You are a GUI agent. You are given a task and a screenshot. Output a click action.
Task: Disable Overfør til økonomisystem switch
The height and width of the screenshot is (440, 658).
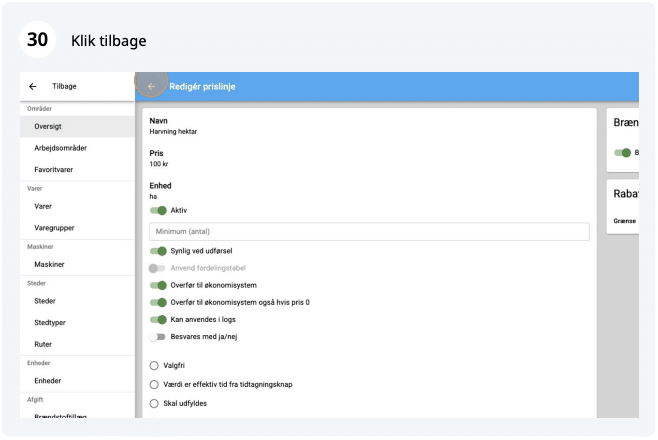(158, 285)
